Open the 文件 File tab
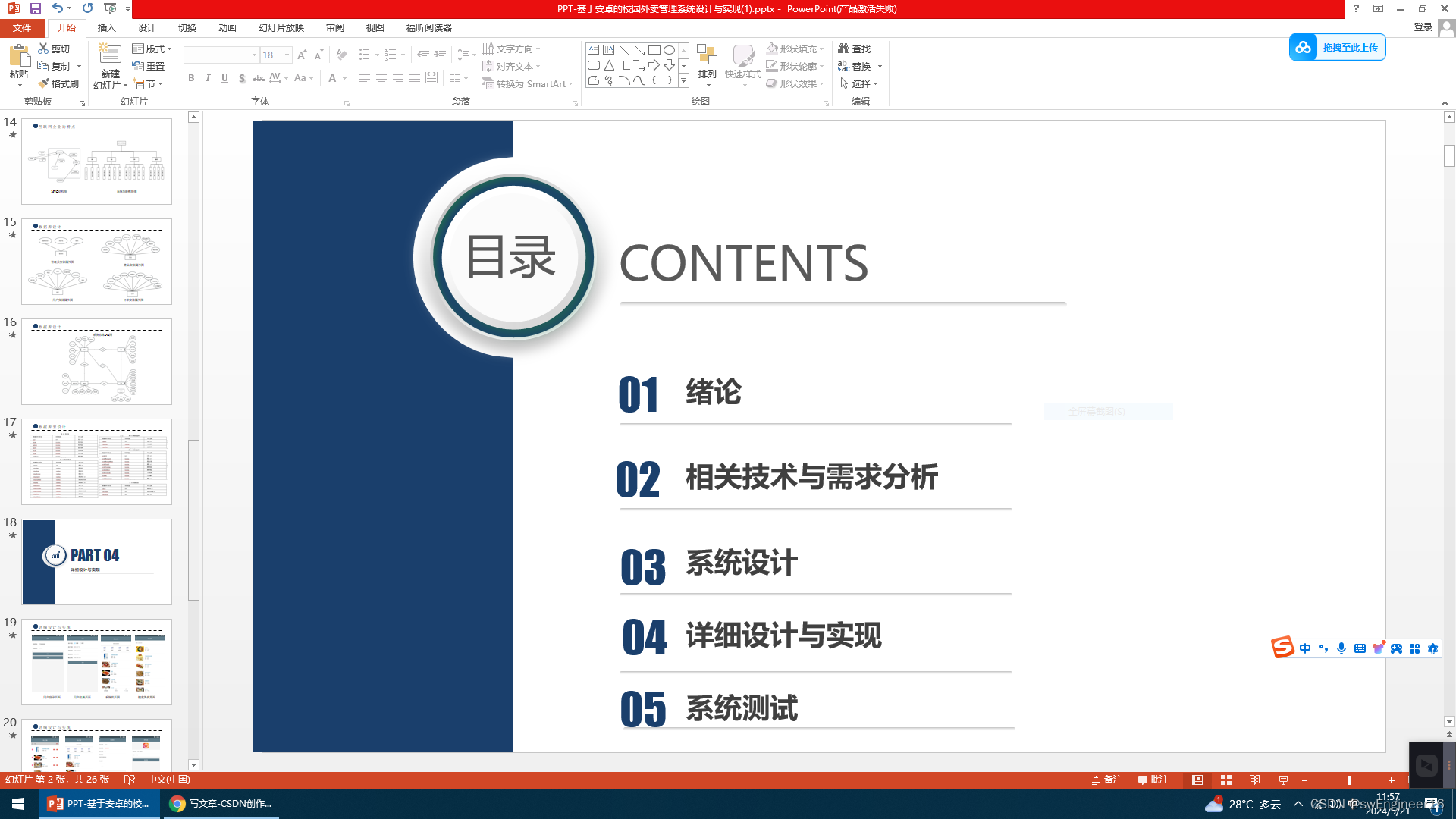 tap(22, 27)
